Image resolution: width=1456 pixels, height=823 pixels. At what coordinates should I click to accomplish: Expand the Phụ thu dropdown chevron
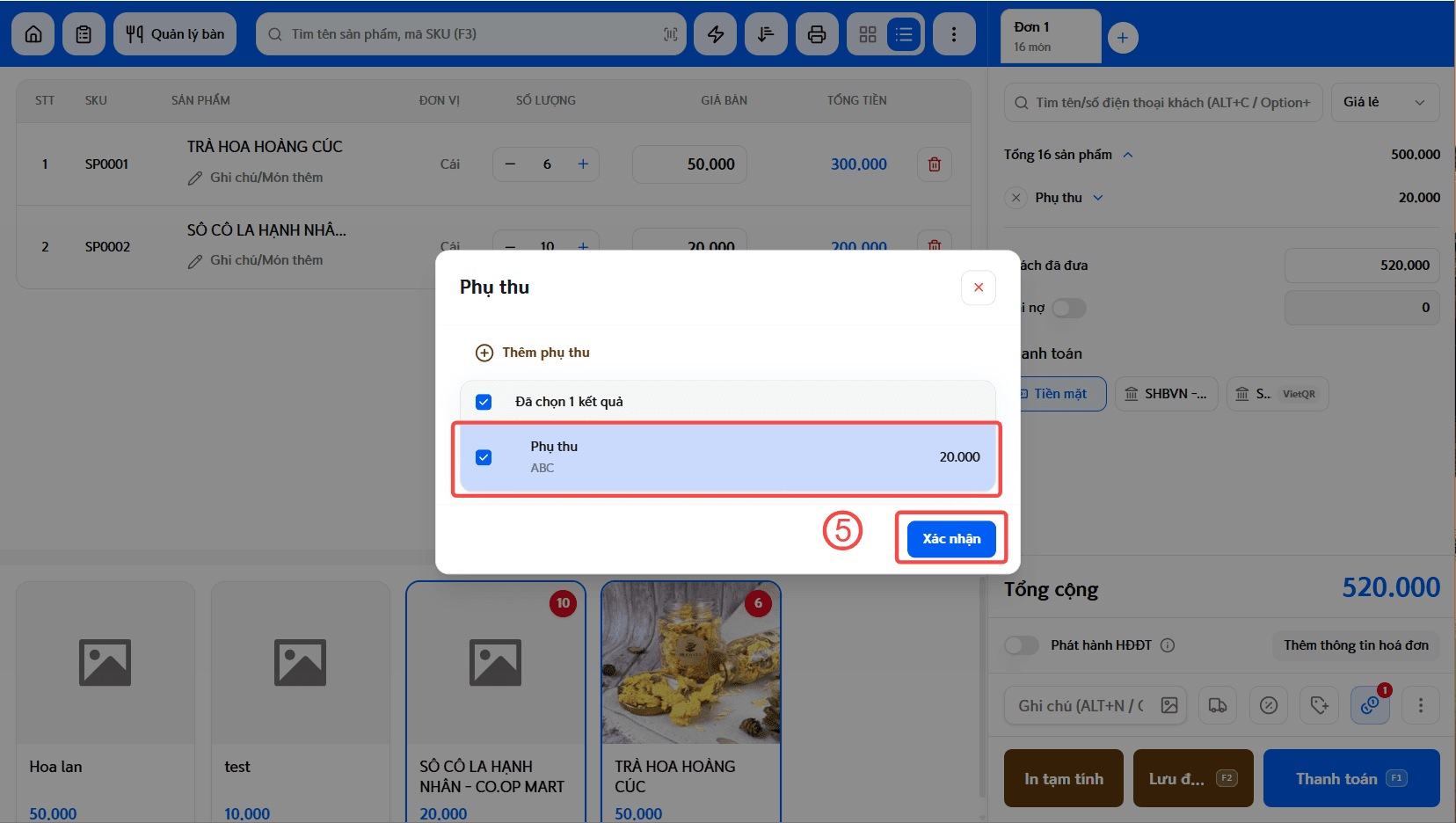click(1098, 198)
